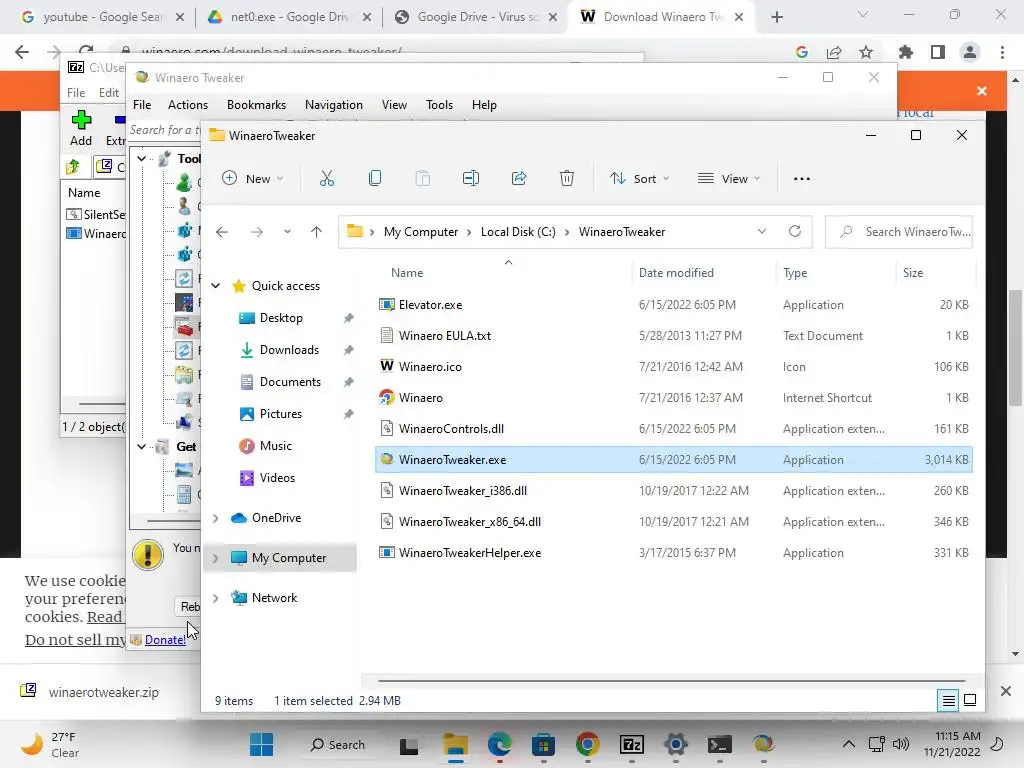
Task: Open the Sort dropdown
Action: (639, 178)
